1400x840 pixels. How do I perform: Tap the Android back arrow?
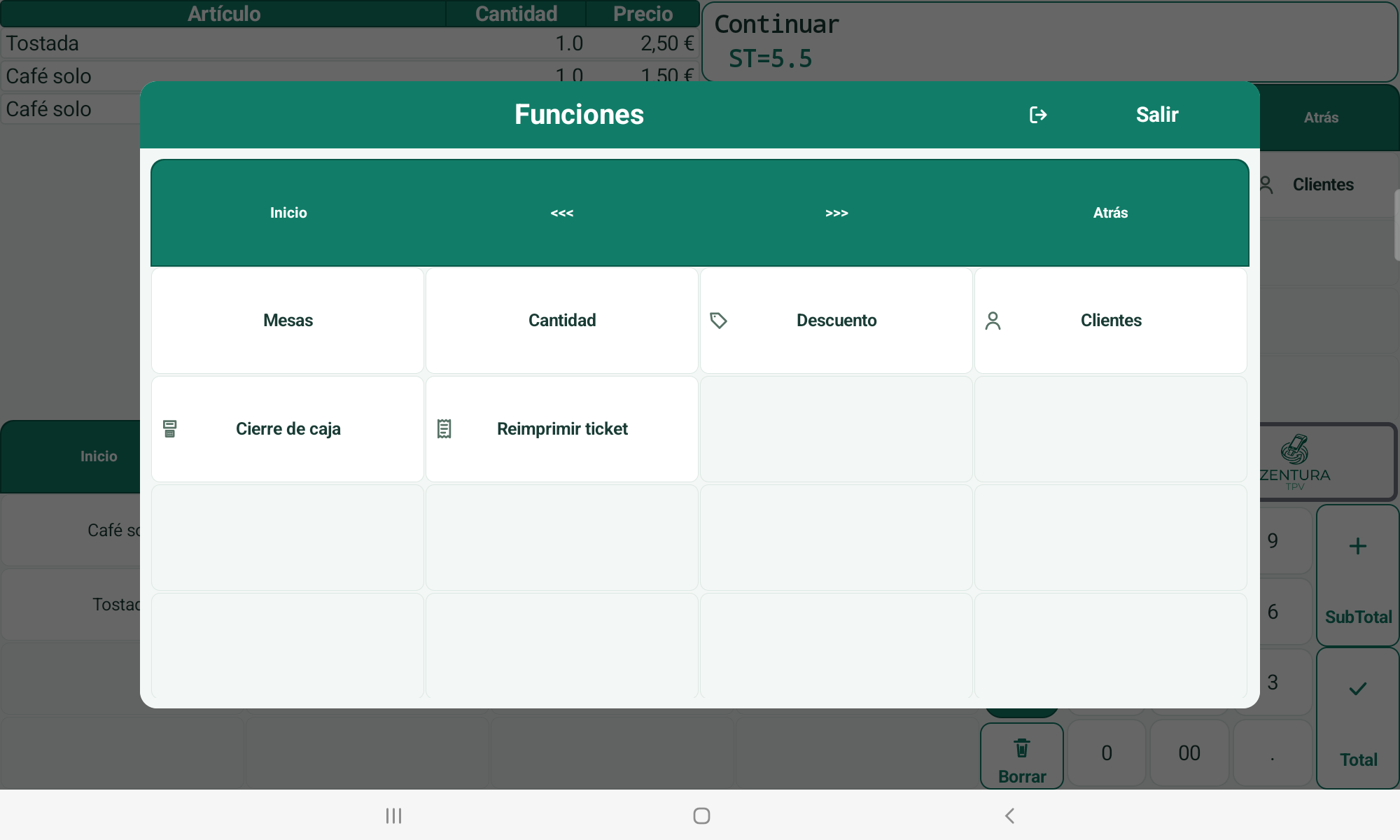tap(1009, 815)
